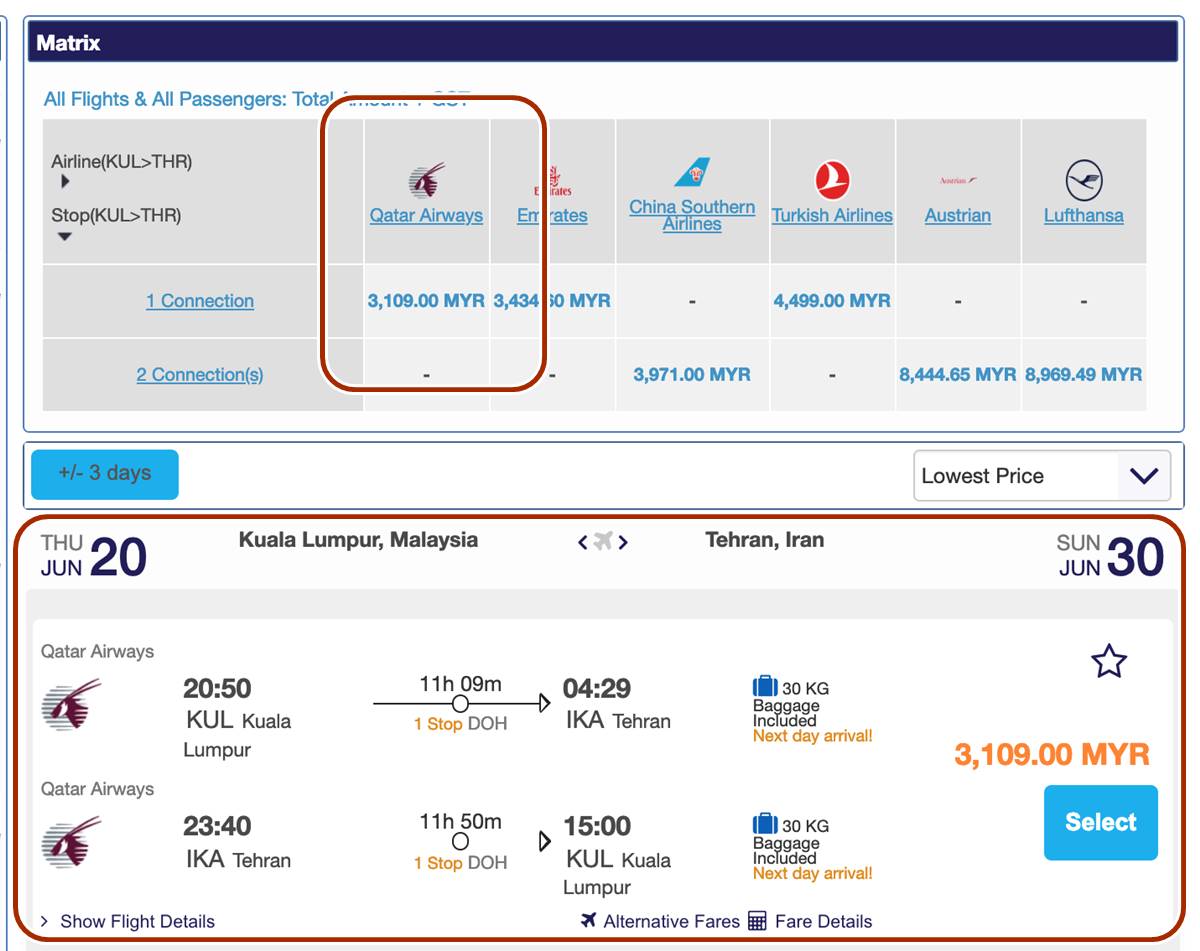Click the 20:50 departure time from KUL
The image size is (1200, 951).
pos(217,689)
